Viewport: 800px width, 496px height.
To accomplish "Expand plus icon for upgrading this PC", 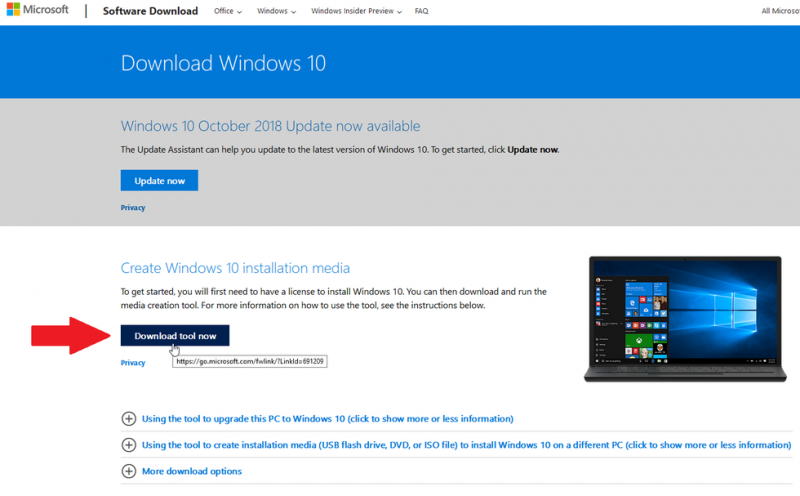I will tap(129, 419).
